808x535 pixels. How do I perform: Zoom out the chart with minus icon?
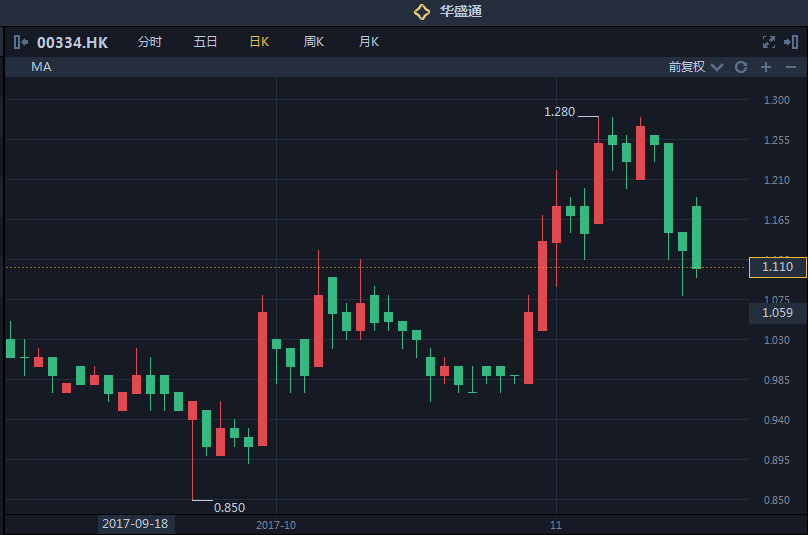pos(790,67)
